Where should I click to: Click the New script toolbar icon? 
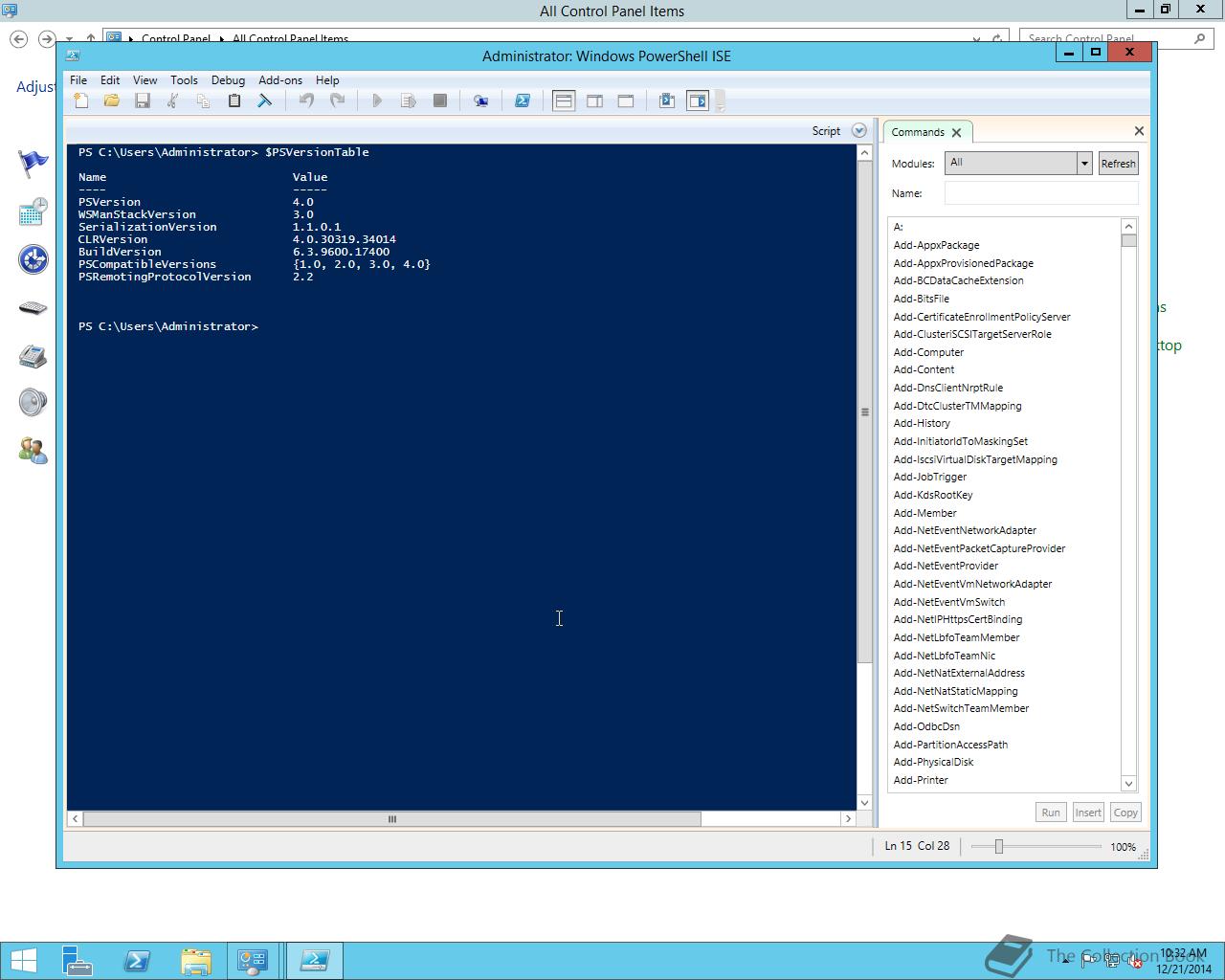pos(81,100)
